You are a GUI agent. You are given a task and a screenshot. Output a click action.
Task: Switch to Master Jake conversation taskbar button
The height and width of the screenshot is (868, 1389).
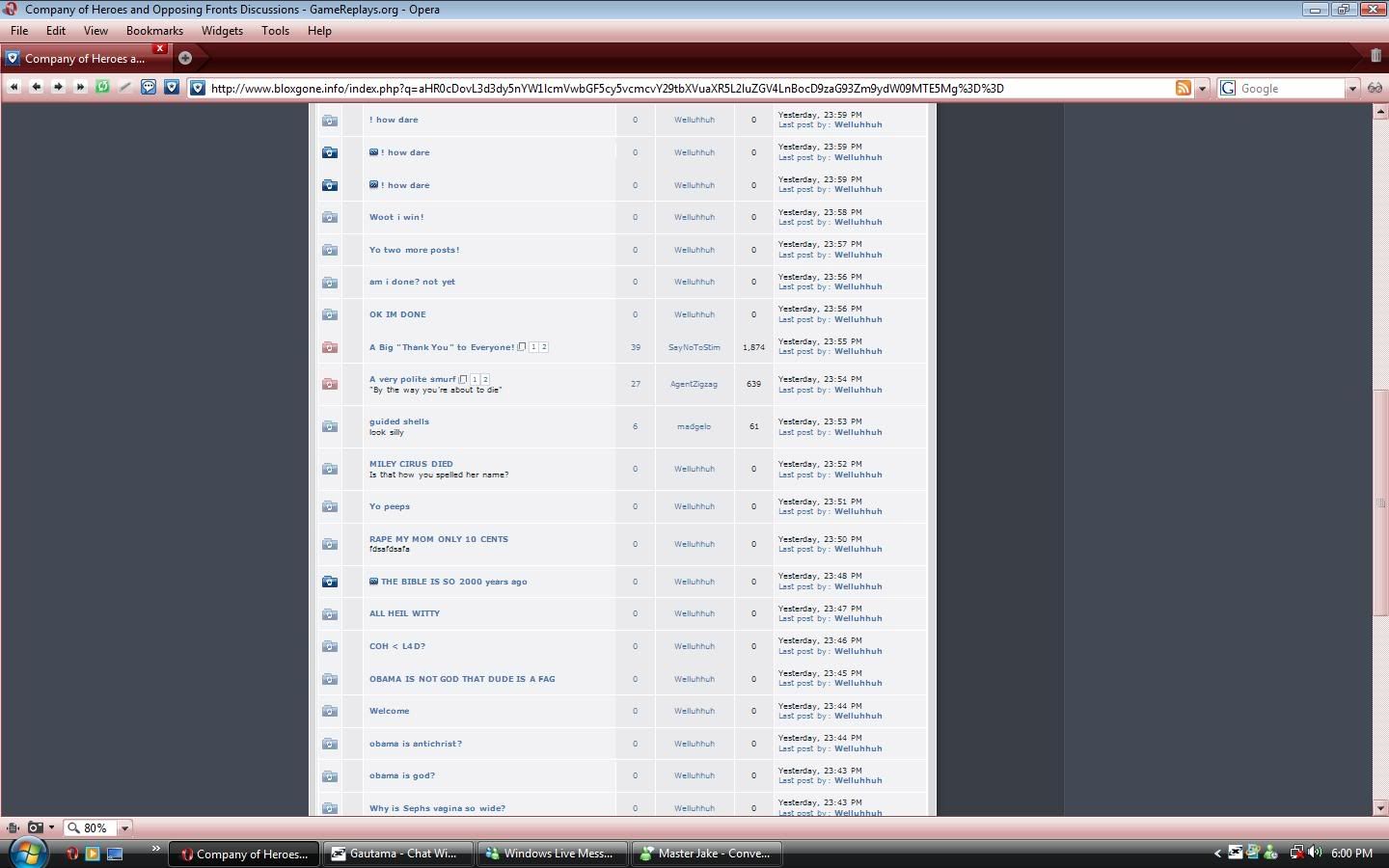[x=705, y=854]
